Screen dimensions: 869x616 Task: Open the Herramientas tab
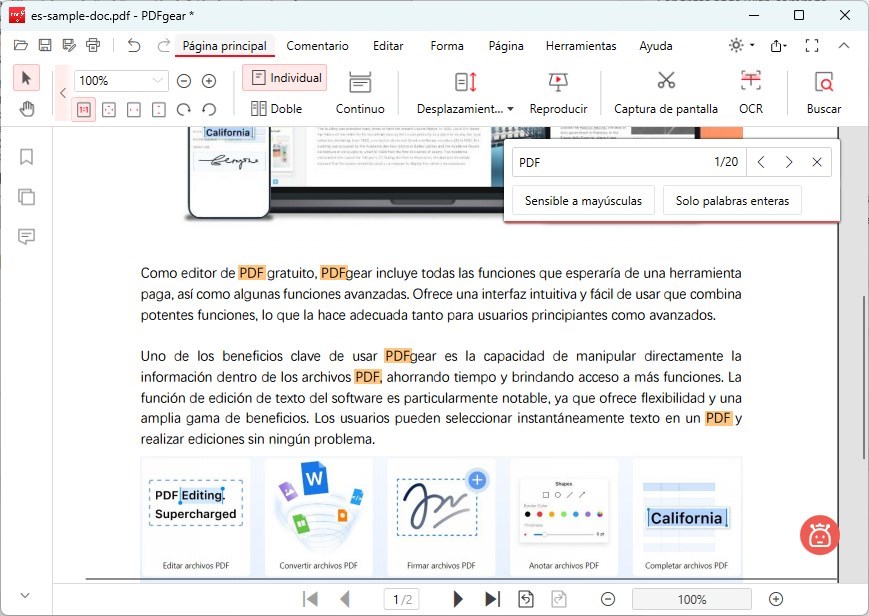click(581, 46)
